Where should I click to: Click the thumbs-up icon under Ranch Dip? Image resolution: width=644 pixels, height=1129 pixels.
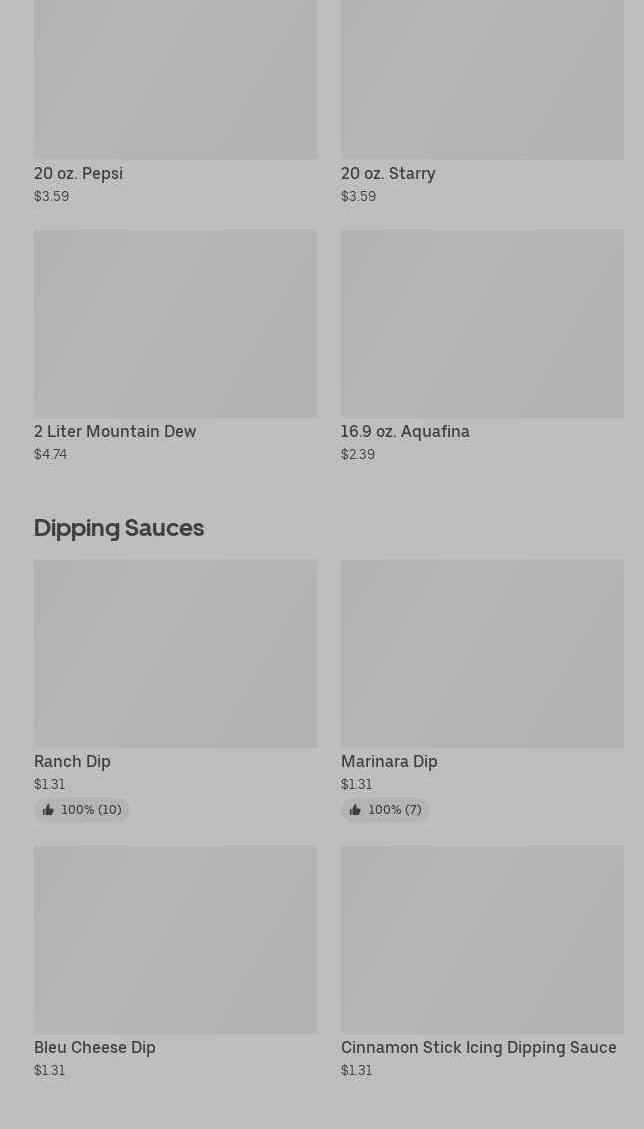[48, 810]
